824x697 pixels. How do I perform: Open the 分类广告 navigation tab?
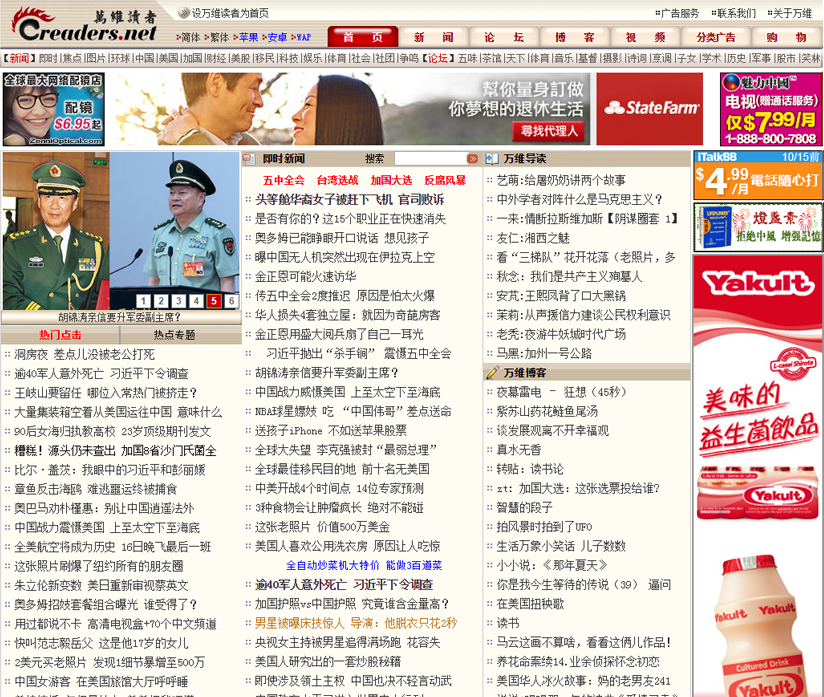click(716, 37)
